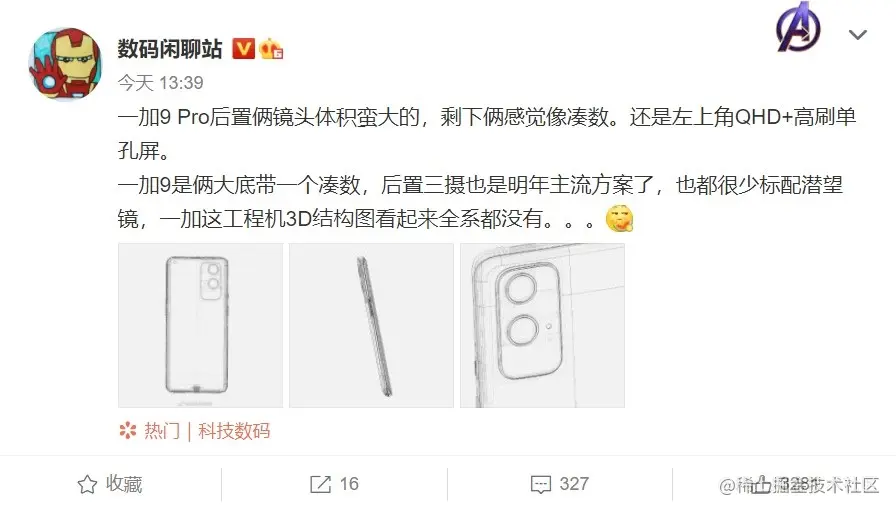
Task: Open the repost count 16
Action: pyautogui.click(x=349, y=484)
